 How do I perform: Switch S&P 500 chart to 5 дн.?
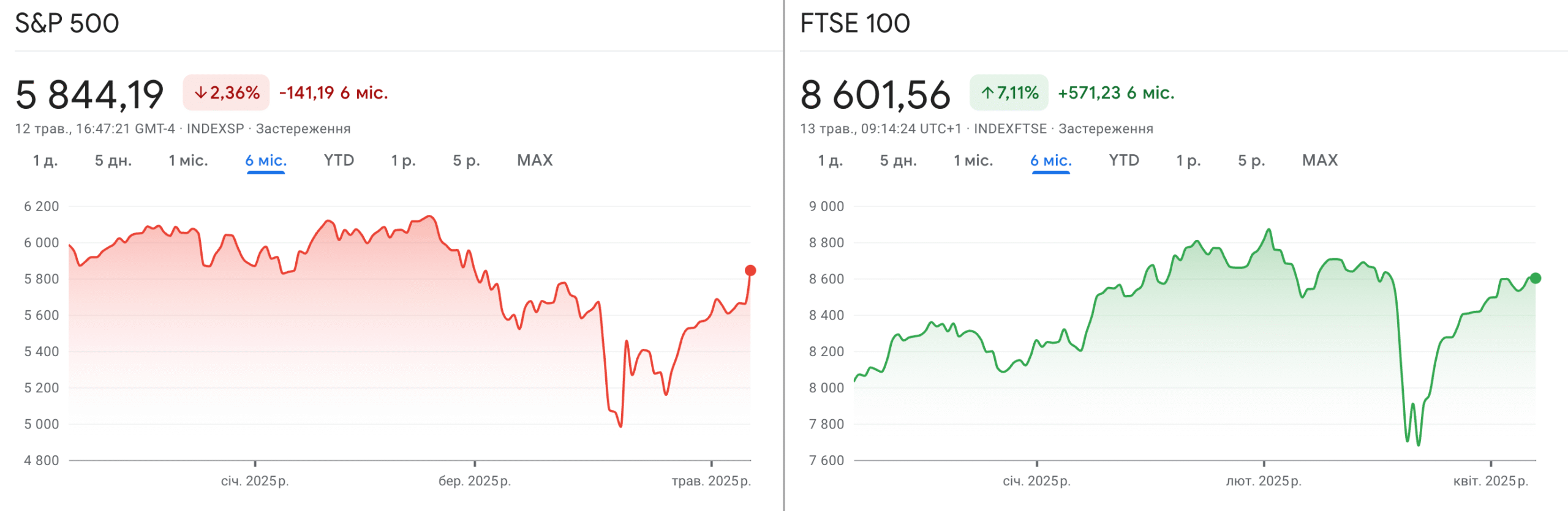point(113,160)
